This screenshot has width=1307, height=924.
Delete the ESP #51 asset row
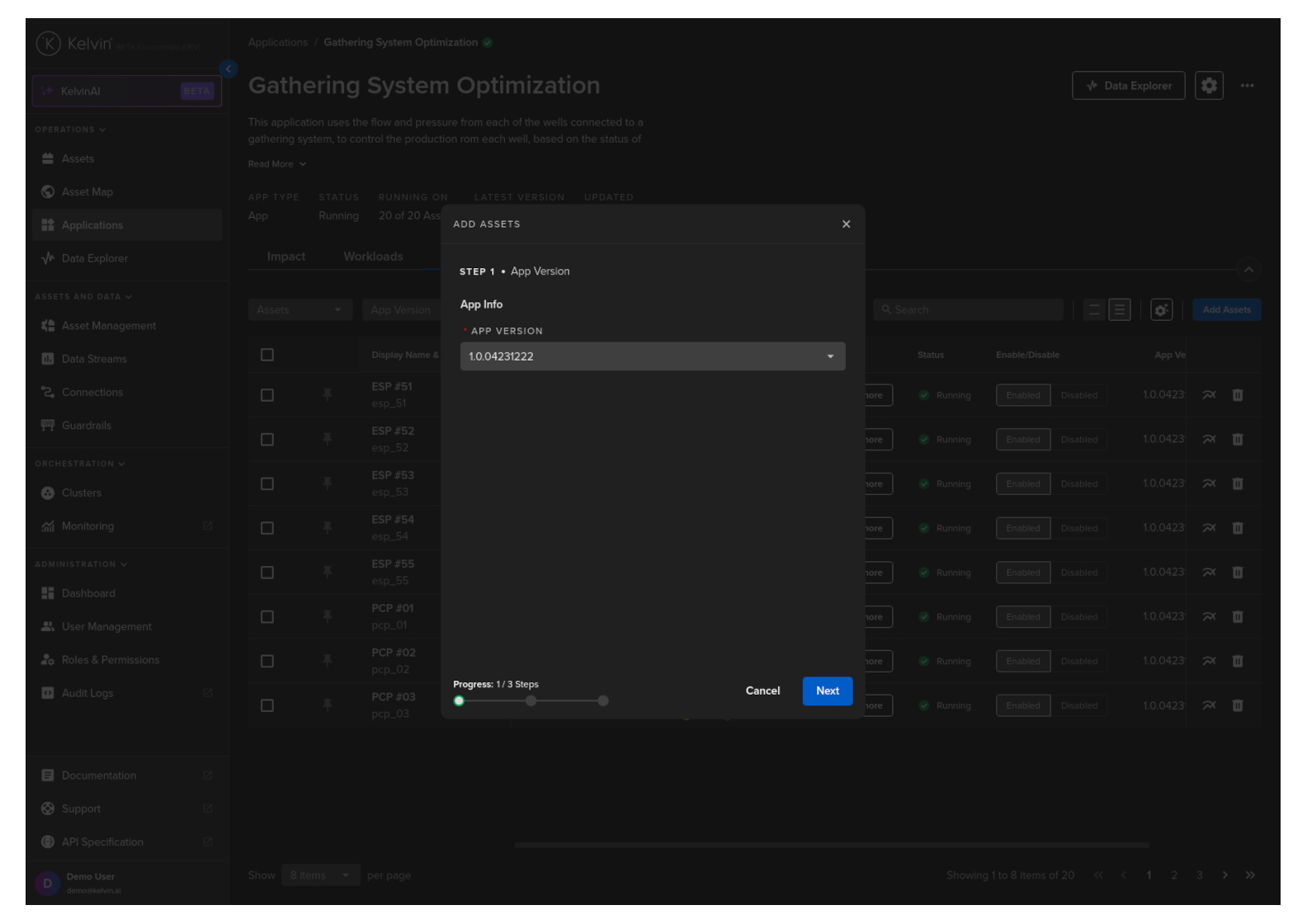1237,395
